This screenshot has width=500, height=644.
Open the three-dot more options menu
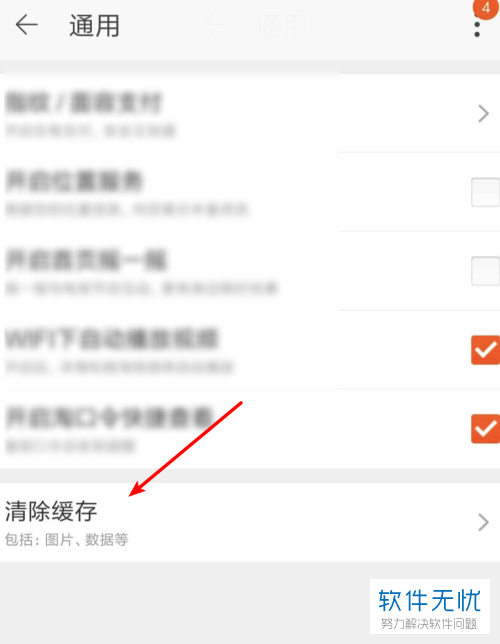tap(477, 29)
